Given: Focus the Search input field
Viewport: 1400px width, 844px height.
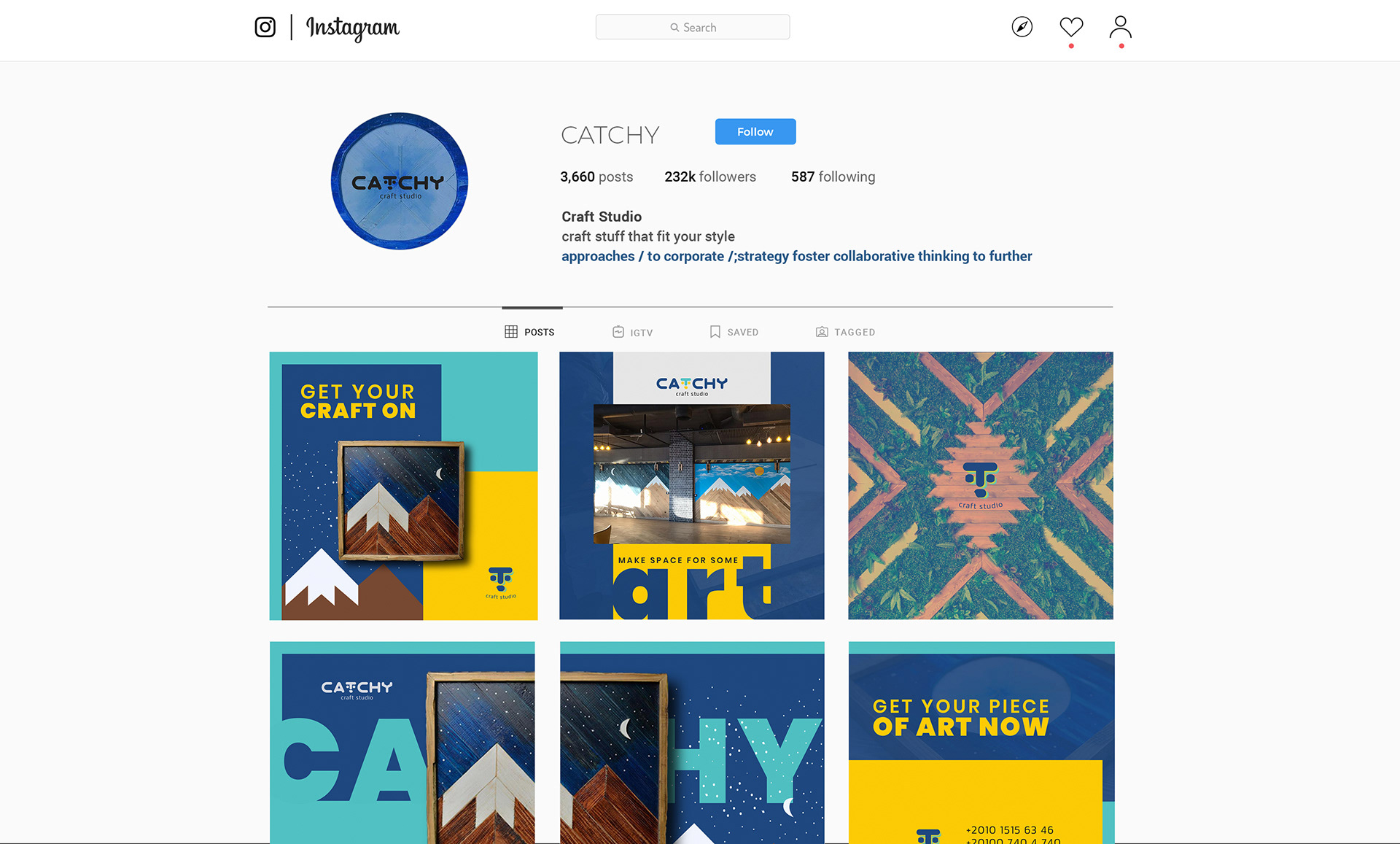Looking at the screenshot, I should pyautogui.click(x=693, y=27).
